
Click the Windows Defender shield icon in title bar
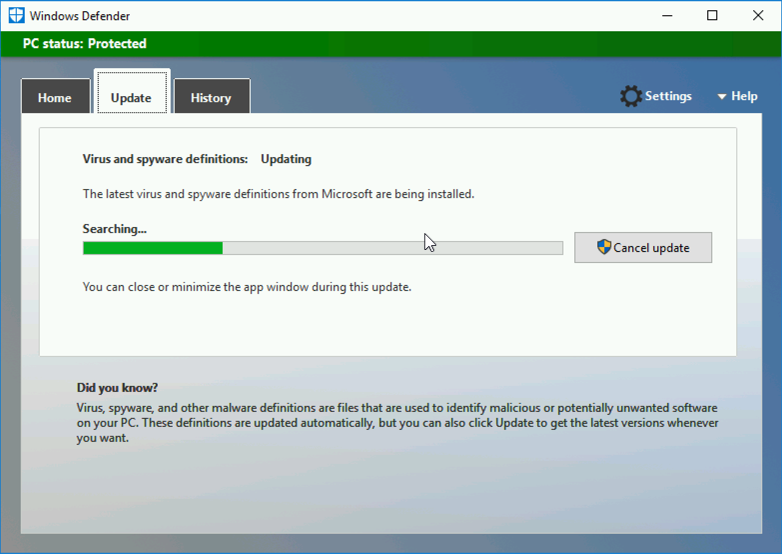click(x=16, y=15)
